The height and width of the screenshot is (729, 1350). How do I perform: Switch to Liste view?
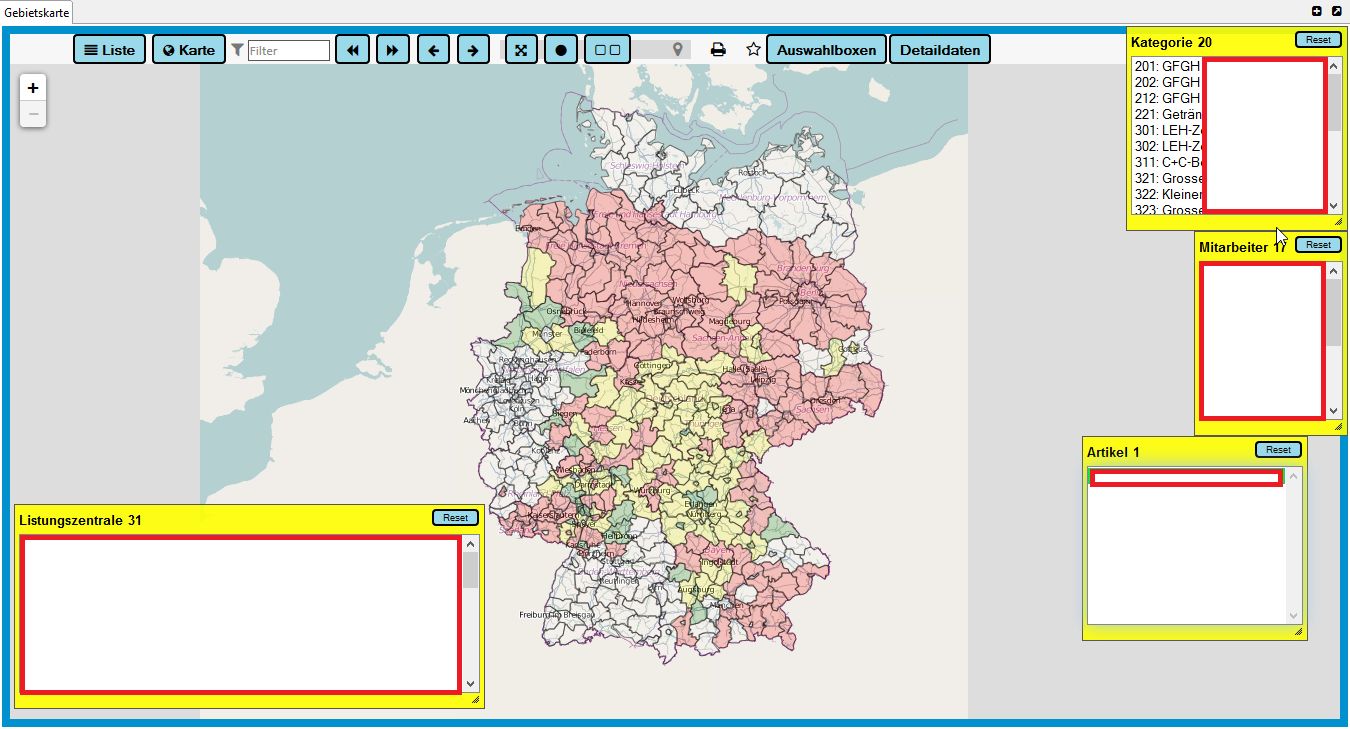click(109, 50)
